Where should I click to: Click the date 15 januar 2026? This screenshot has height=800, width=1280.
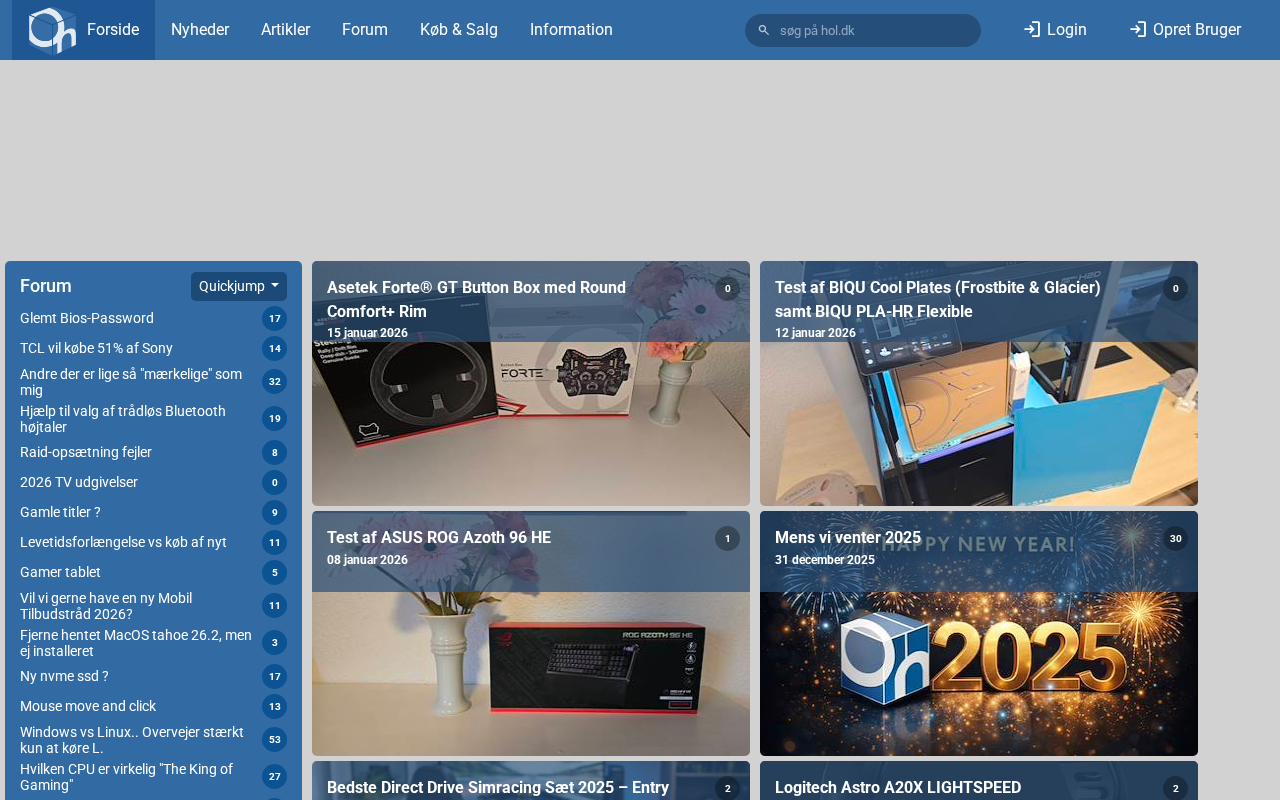(367, 333)
